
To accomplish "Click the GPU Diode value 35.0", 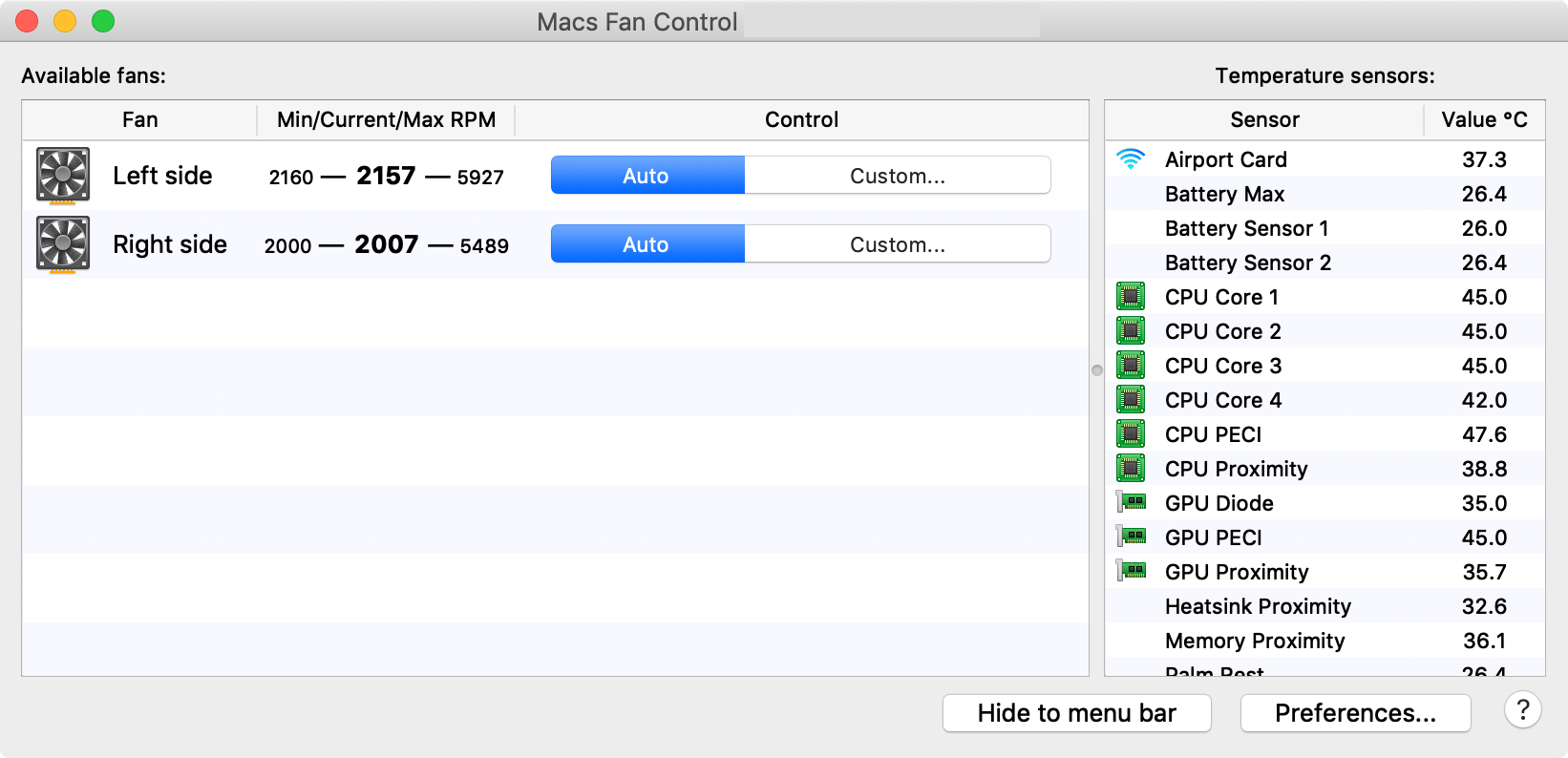I will pyautogui.click(x=1485, y=503).
